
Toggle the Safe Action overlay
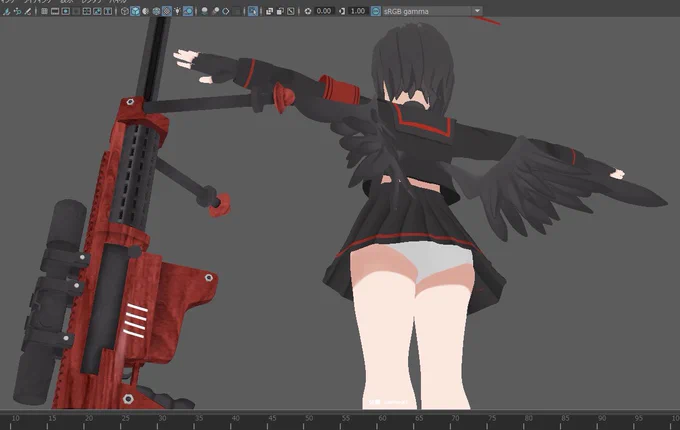(x=97, y=11)
